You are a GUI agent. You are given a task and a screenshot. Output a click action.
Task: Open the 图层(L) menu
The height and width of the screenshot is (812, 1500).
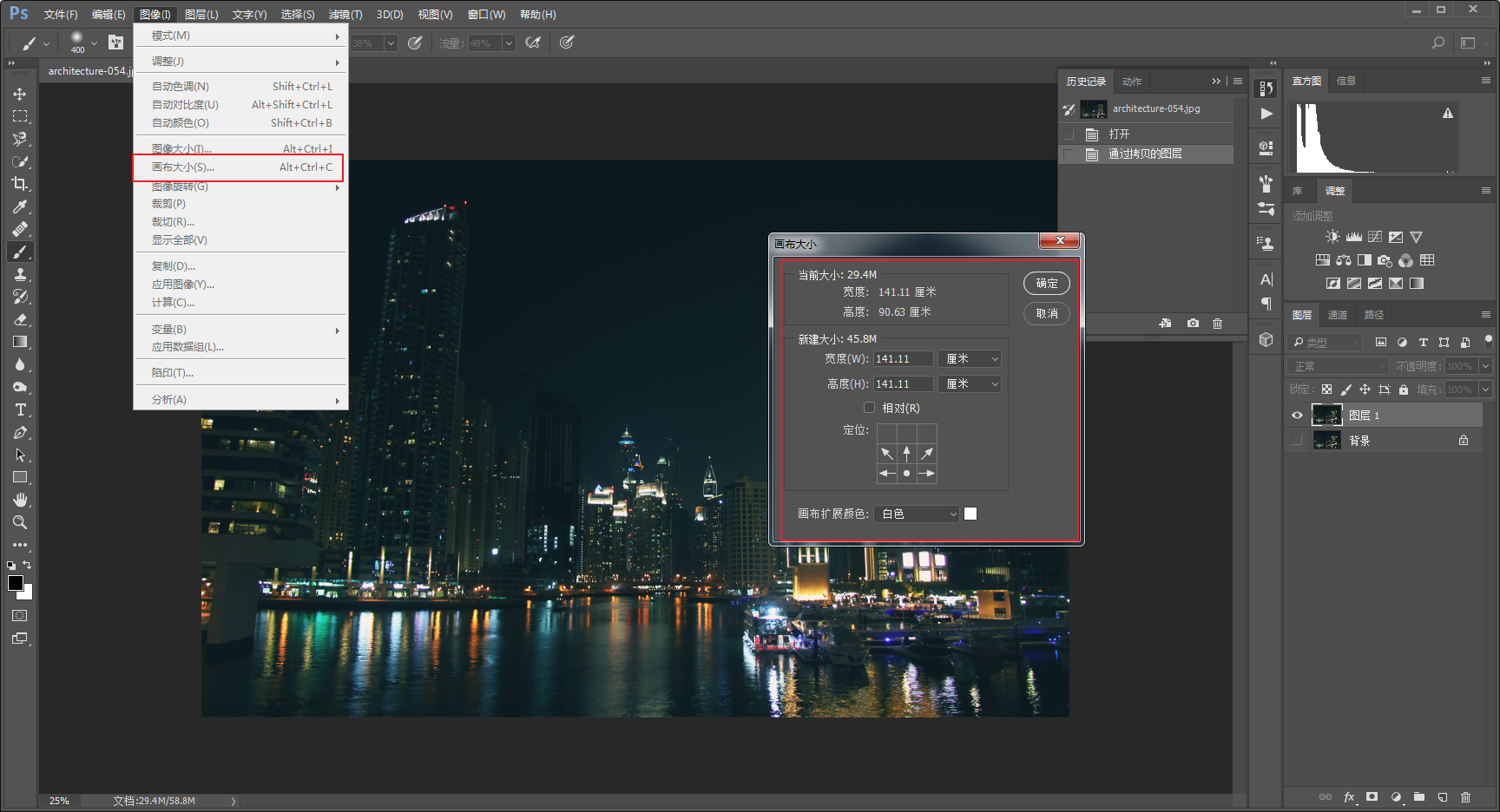coord(201,15)
